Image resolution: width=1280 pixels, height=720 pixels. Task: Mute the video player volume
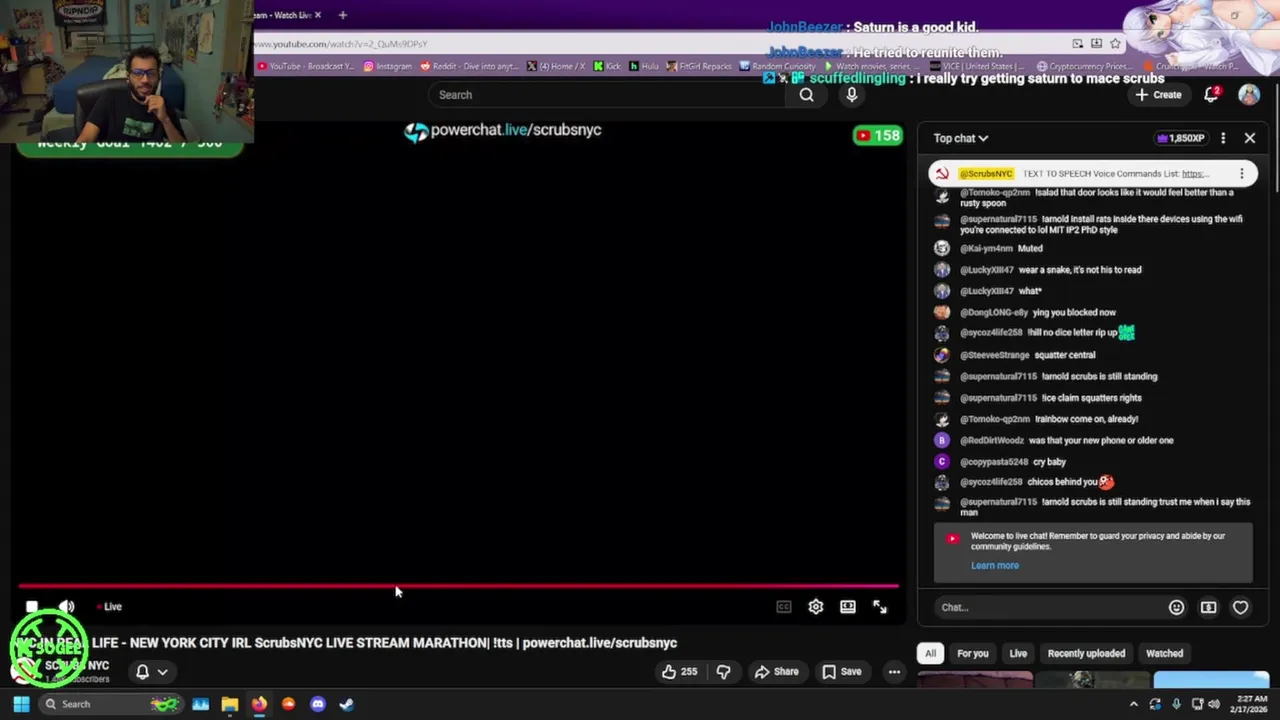pos(66,607)
